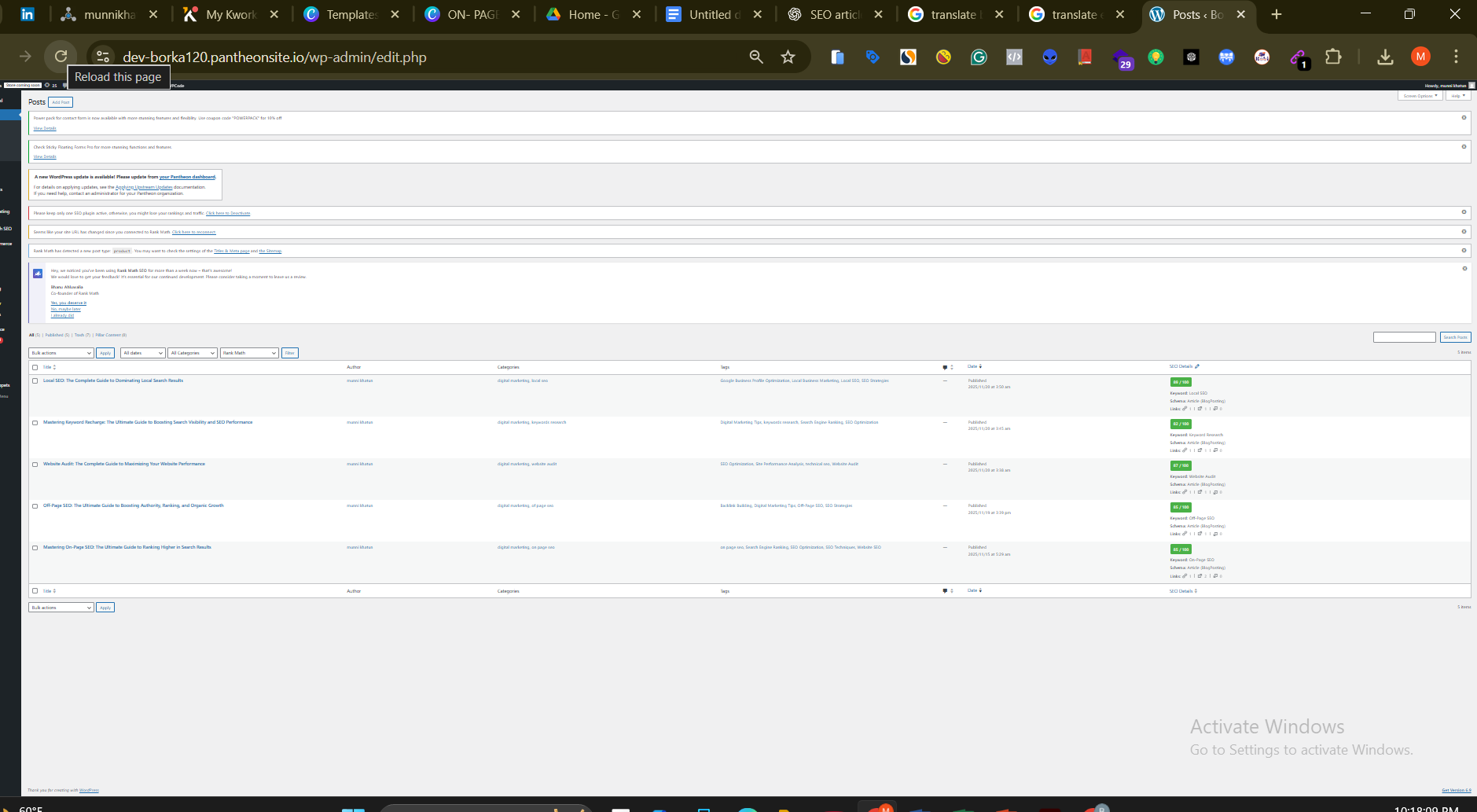Expand the All Categories dropdown
Viewport: 1477px width, 812px height.
pyautogui.click(x=193, y=352)
